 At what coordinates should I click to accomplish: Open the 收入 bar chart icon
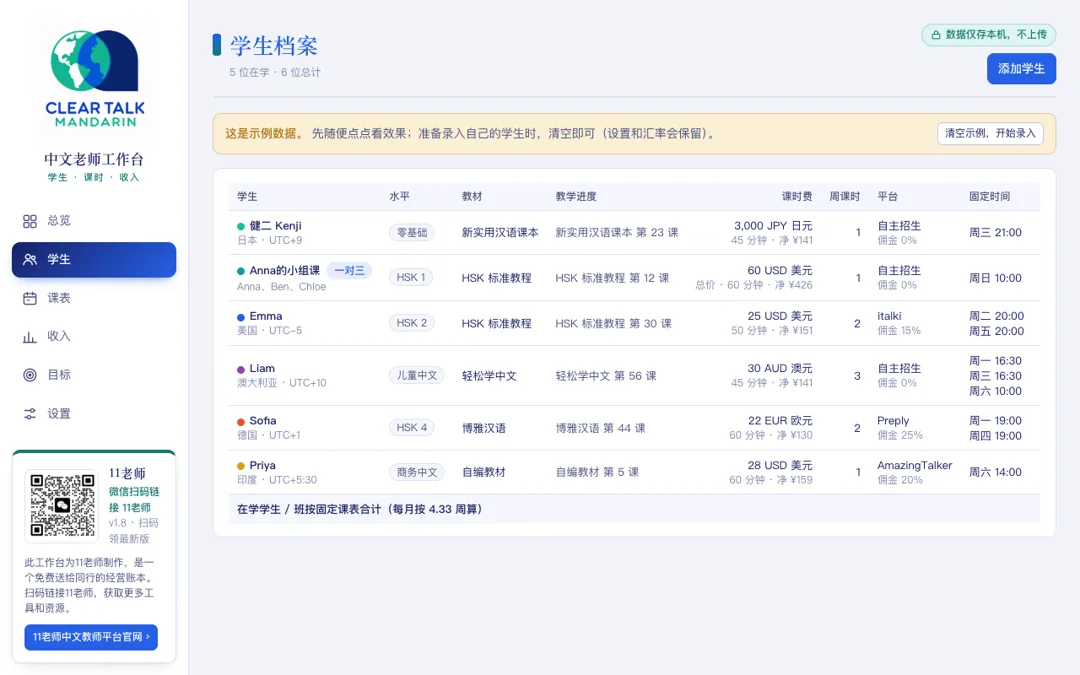30,337
